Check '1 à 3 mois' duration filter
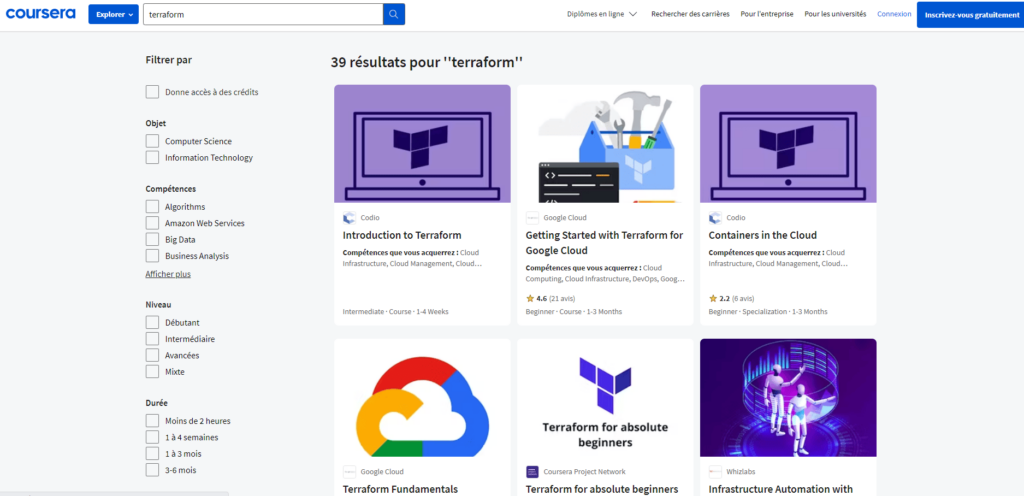The height and width of the screenshot is (496, 1024). coord(152,454)
